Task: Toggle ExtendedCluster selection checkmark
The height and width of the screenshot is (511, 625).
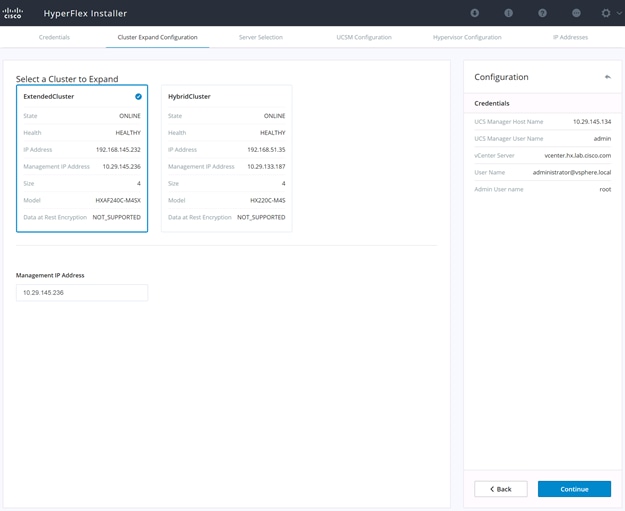Action: point(138,96)
